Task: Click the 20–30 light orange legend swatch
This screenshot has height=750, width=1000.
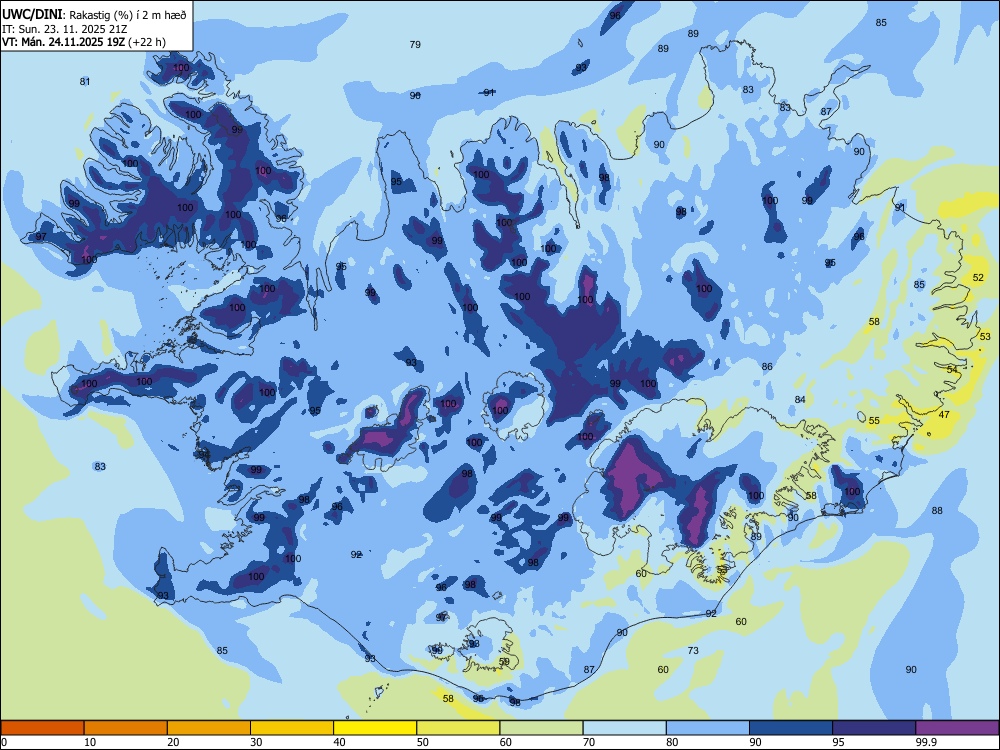Action: (209, 728)
